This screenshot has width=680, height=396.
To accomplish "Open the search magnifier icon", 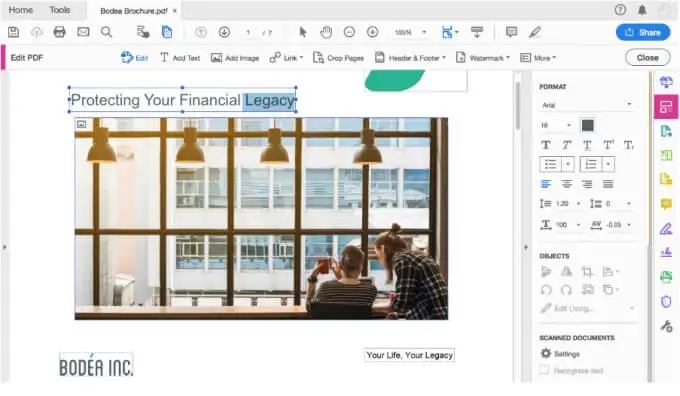I will pyautogui.click(x=106, y=32).
